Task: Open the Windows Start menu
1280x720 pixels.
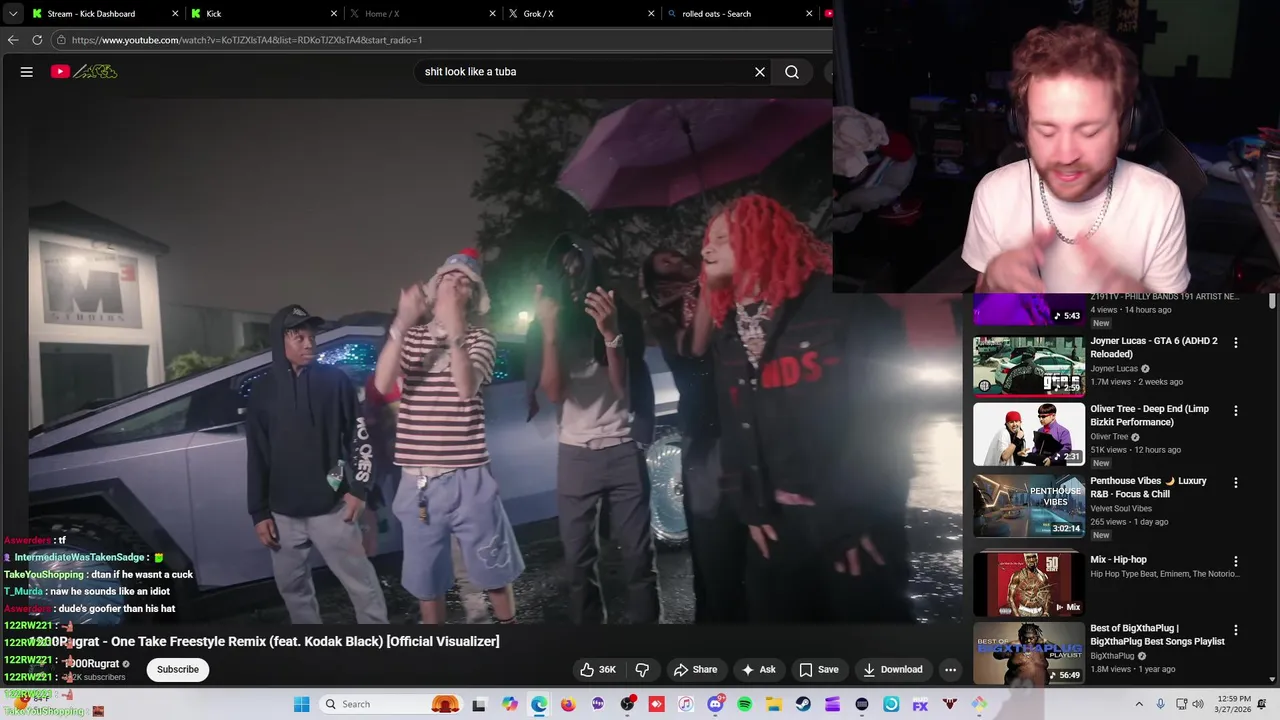Action: tap(302, 704)
